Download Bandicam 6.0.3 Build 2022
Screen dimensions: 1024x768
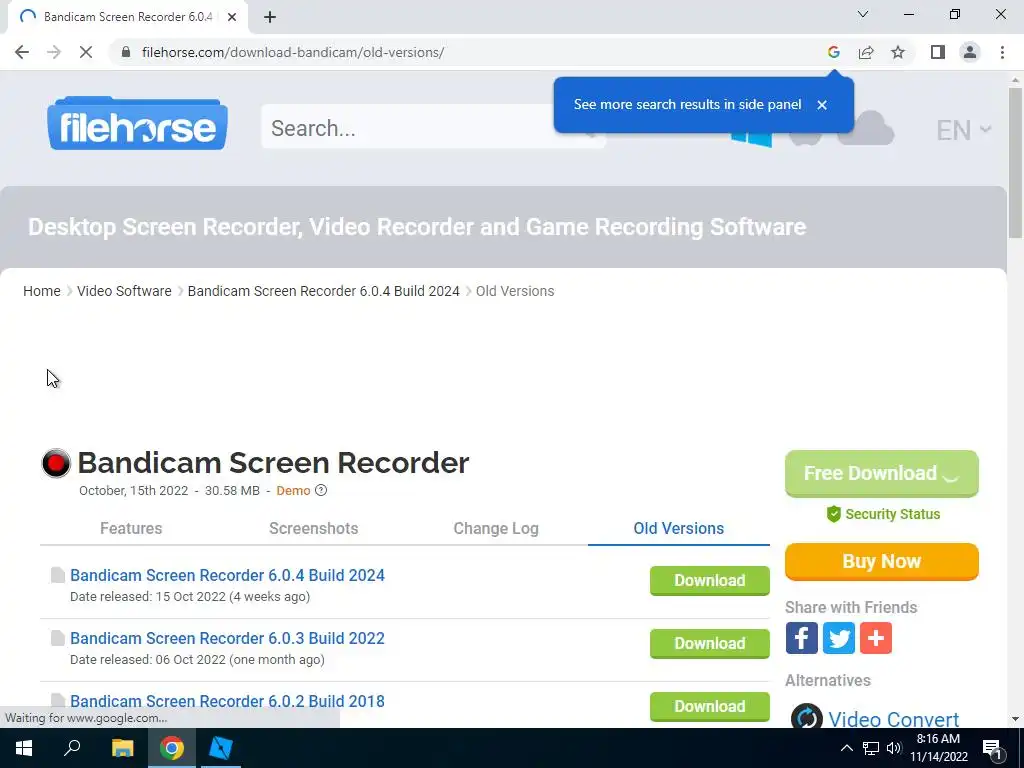709,643
